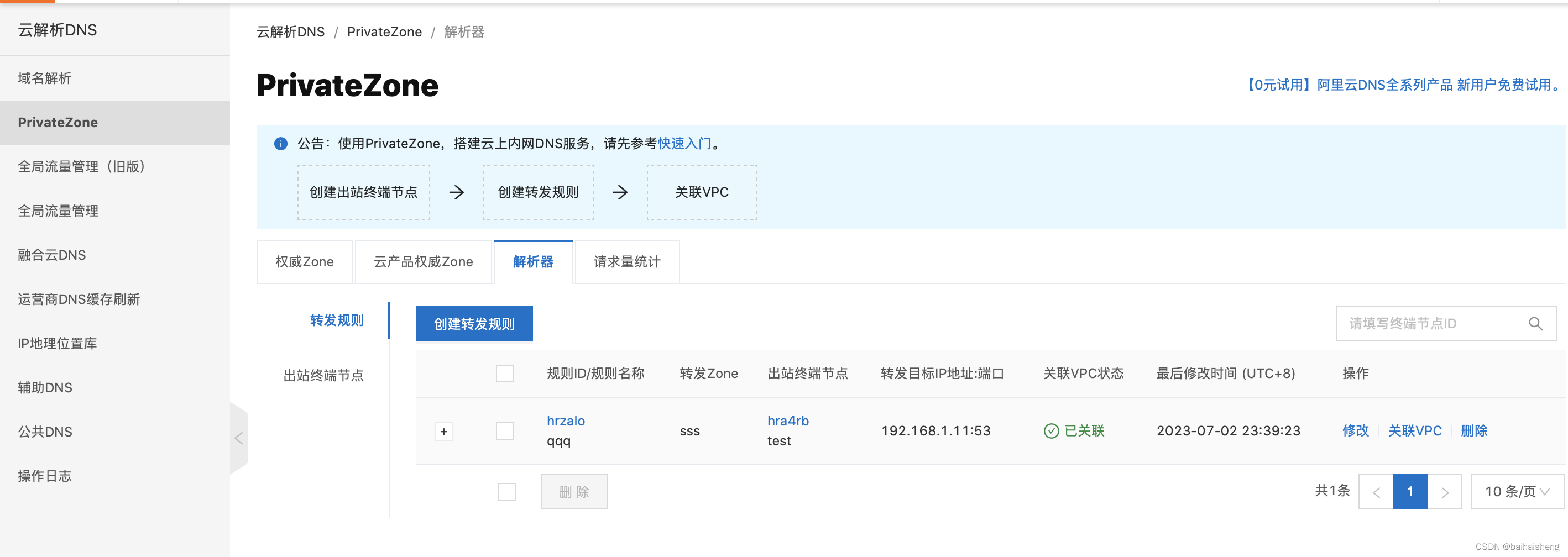
Task: Tick the checkbox next to the 删除 button
Action: [507, 491]
